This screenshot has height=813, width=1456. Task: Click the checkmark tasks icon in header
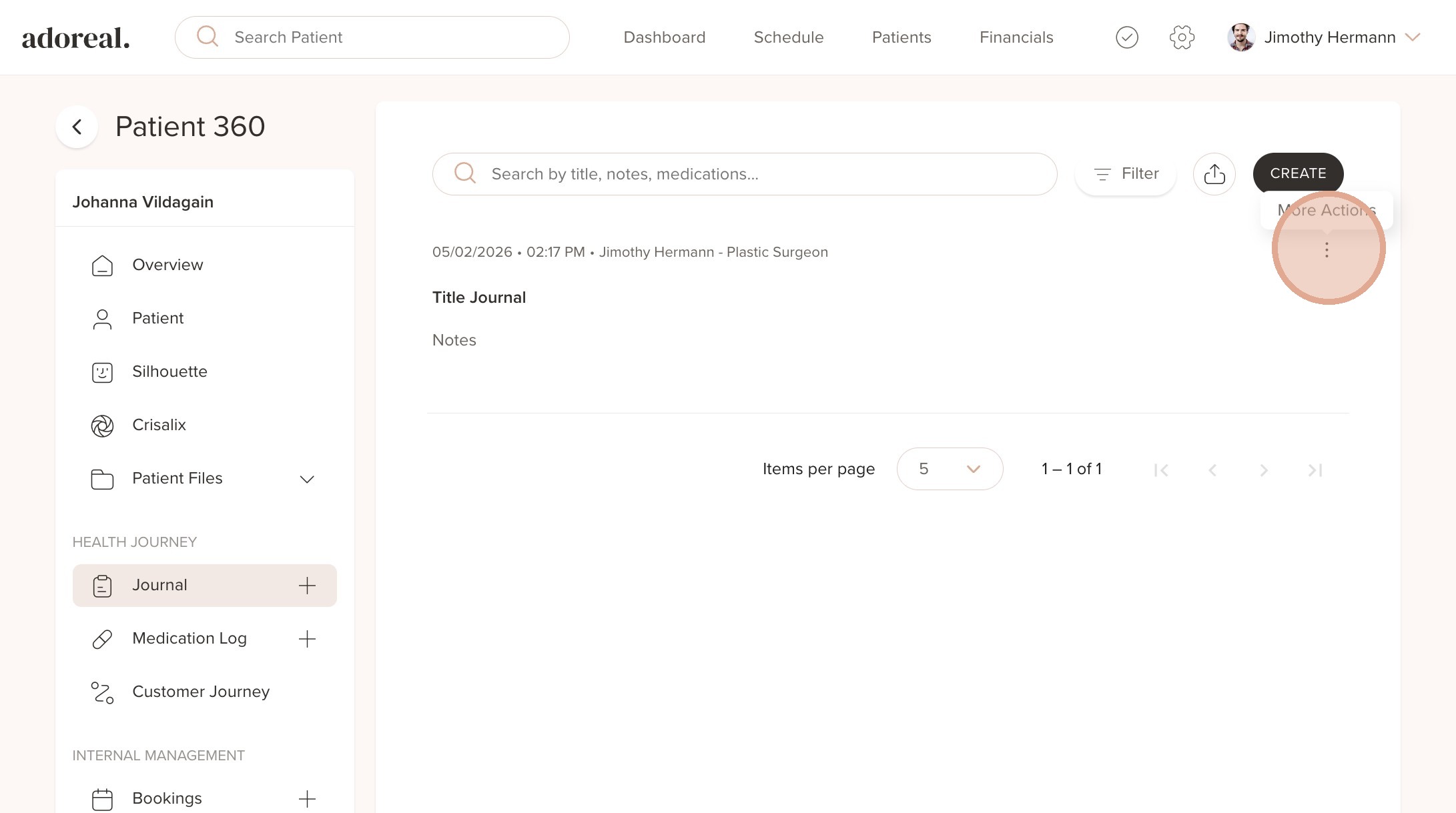1126,37
